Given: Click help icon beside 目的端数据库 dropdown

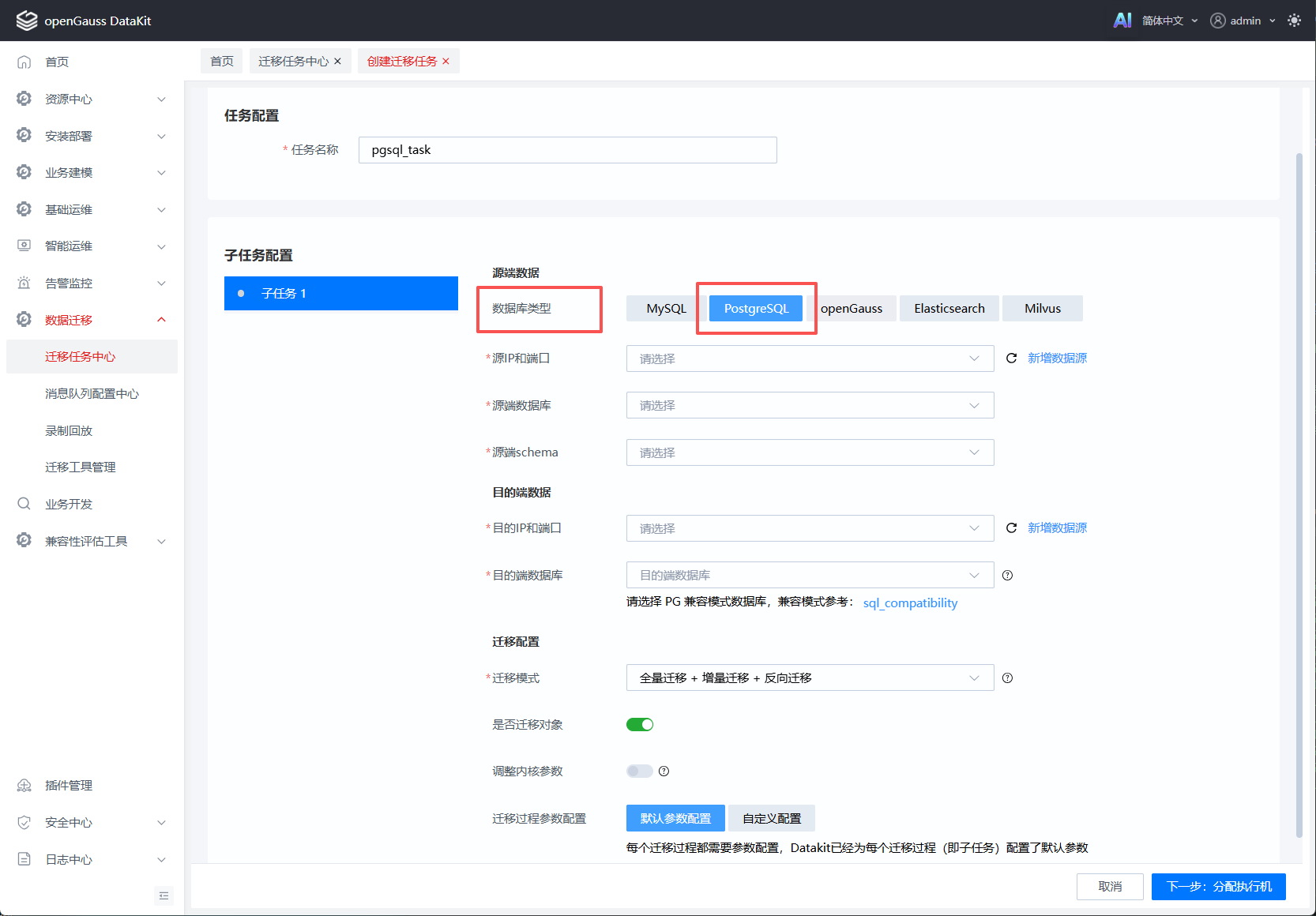Looking at the screenshot, I should [1007, 576].
